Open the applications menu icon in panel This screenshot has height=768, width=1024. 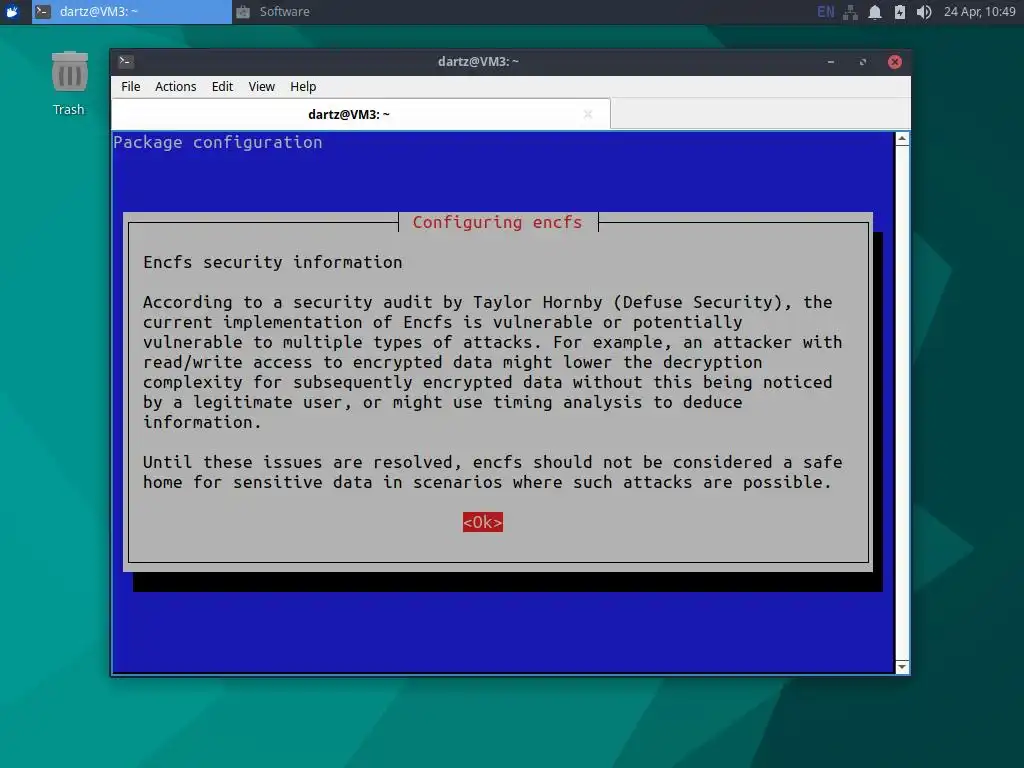pos(12,12)
